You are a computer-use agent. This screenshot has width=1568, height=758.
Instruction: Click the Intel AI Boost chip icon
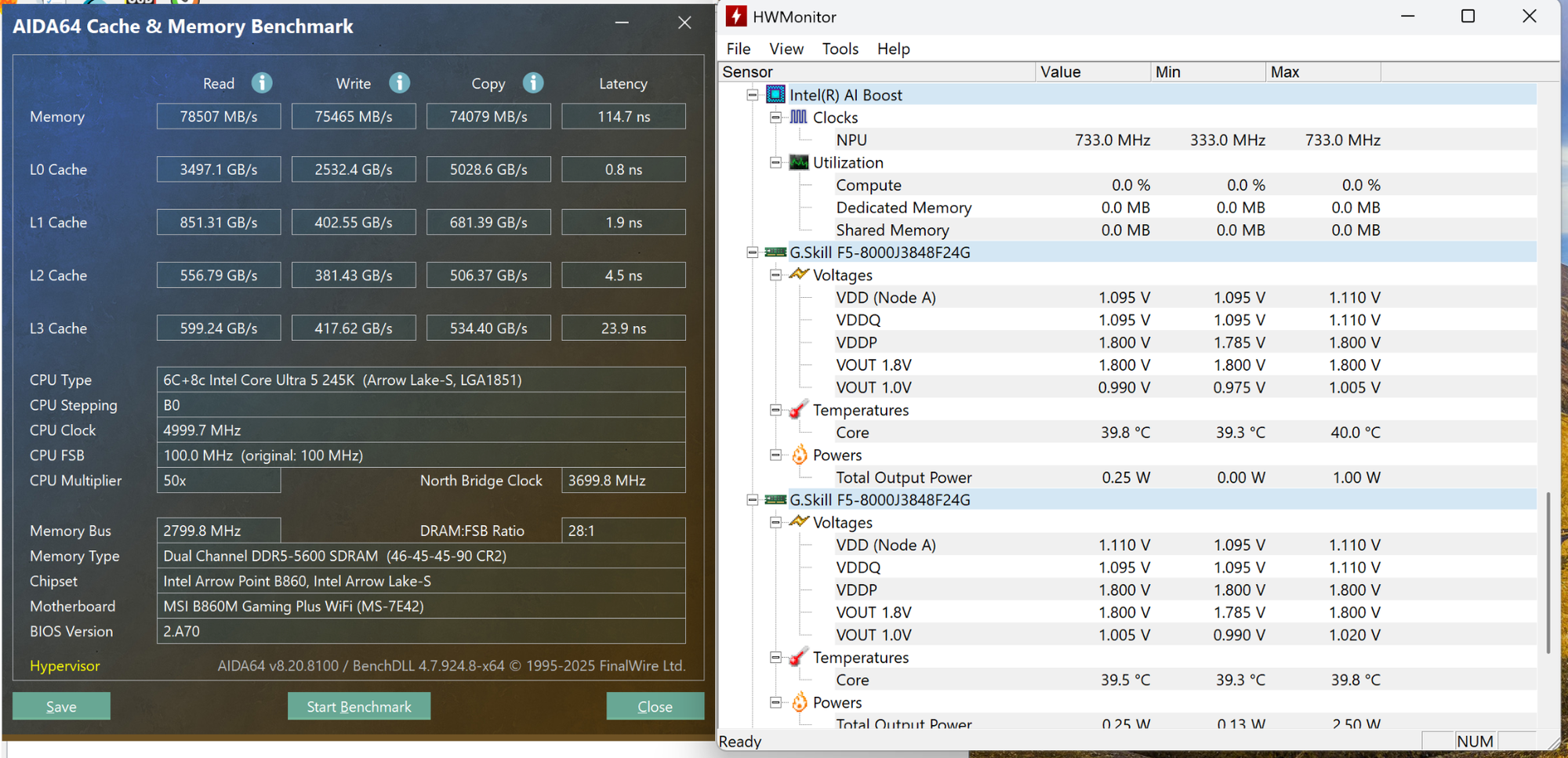(x=775, y=95)
